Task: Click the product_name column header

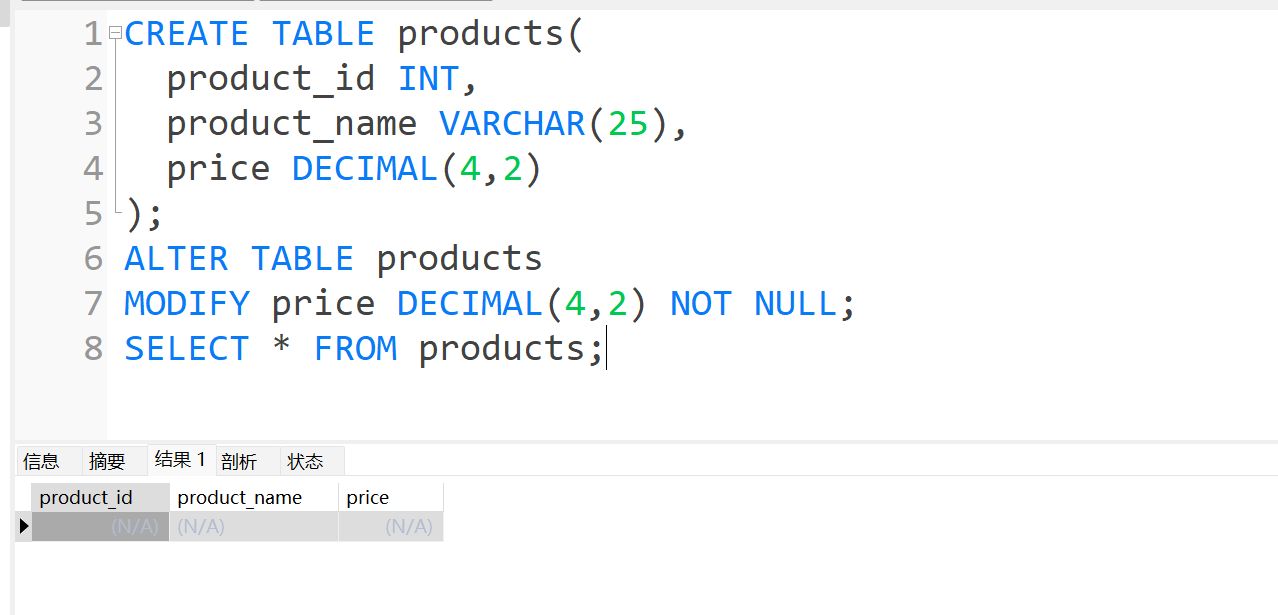Action: 240,498
